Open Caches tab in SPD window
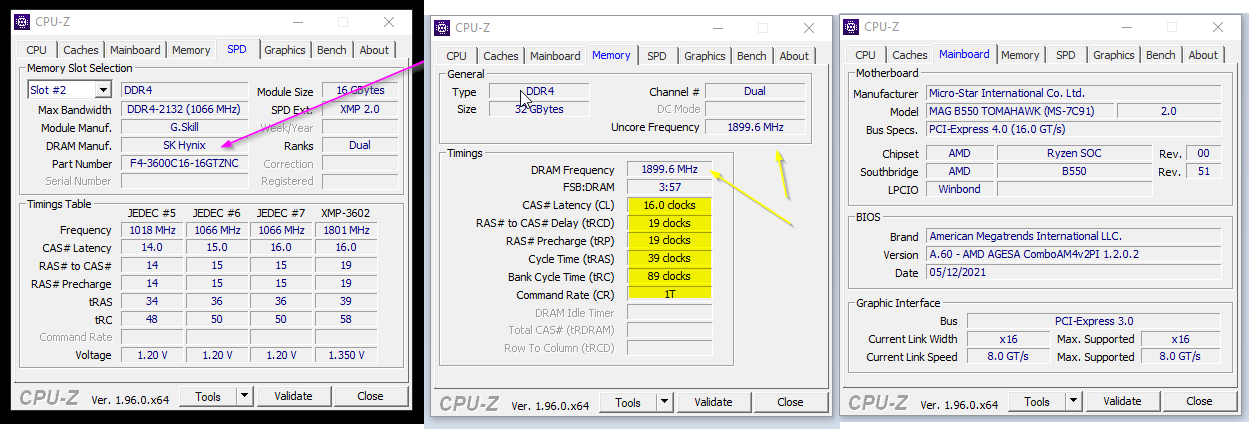This screenshot has height=441, width=1254. click(x=81, y=50)
